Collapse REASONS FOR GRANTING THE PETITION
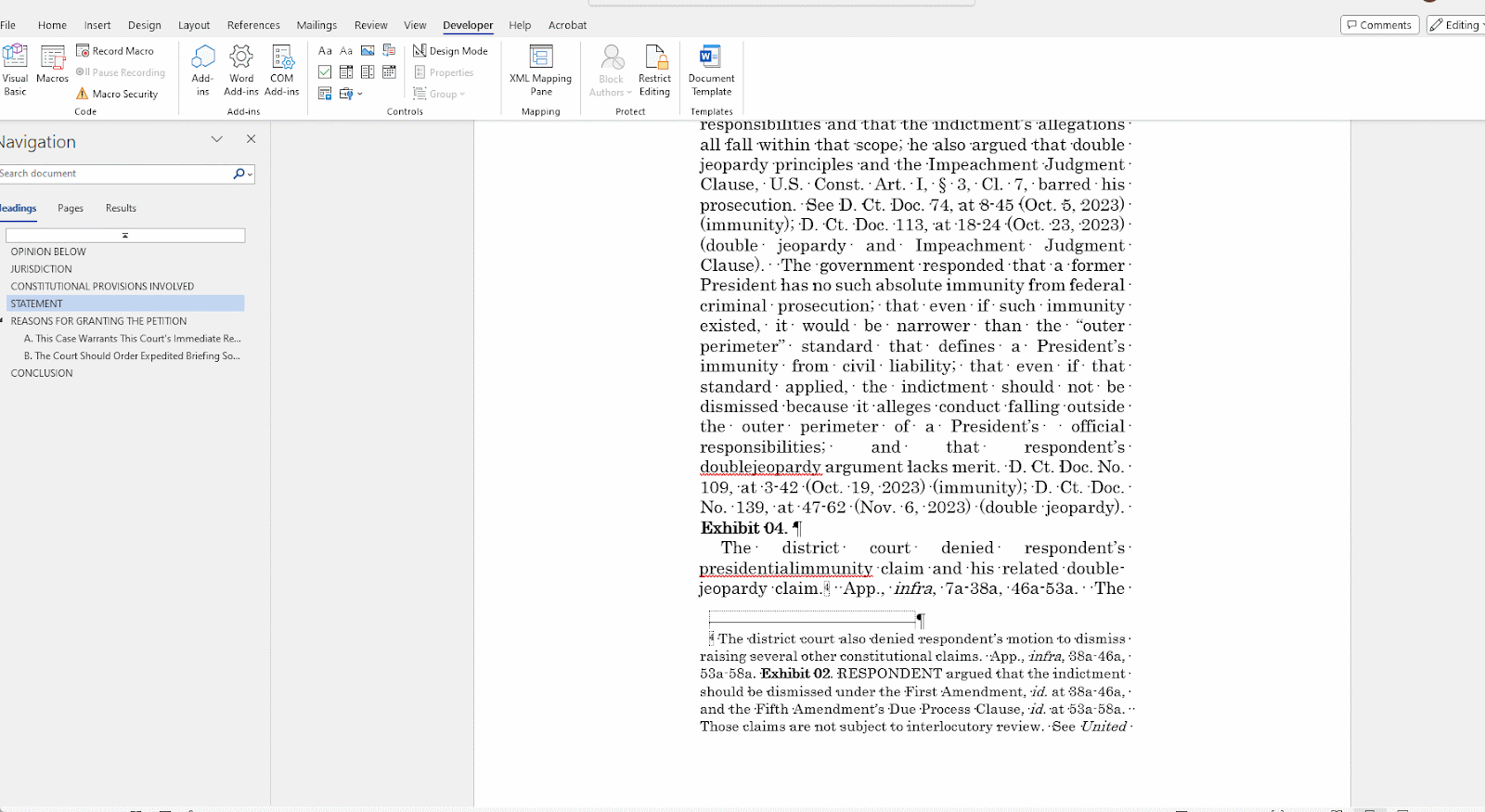The image size is (1485, 812). 3,321
